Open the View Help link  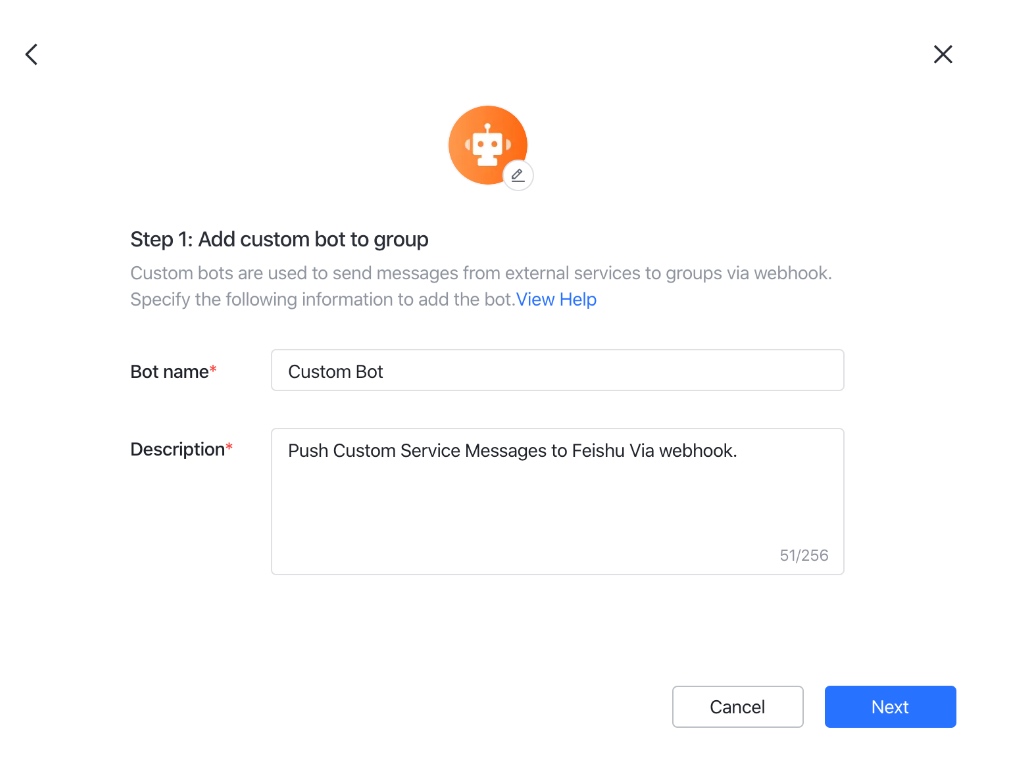pyautogui.click(x=556, y=300)
